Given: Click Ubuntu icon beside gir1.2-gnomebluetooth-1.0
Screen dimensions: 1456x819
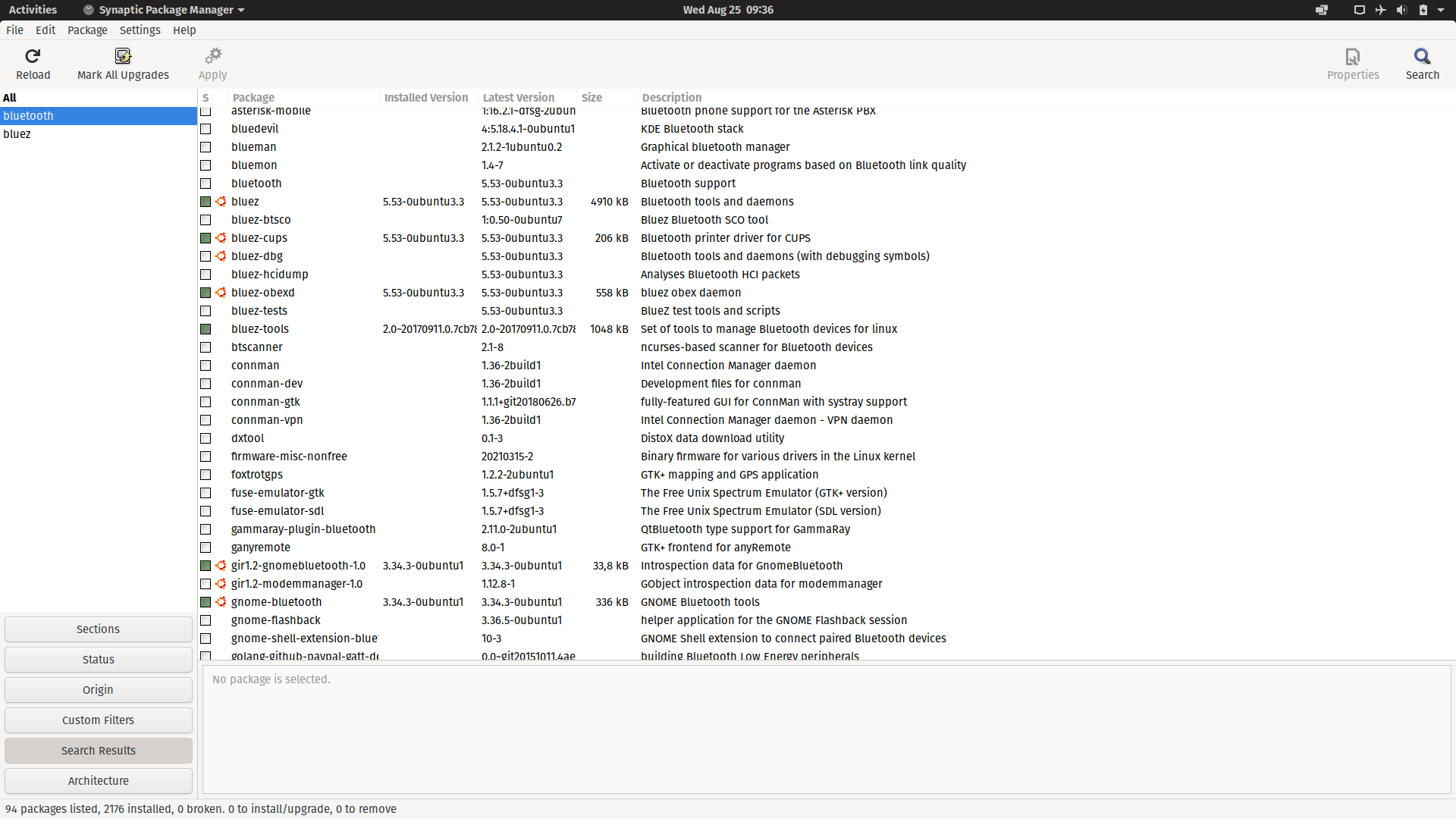Looking at the screenshot, I should 221,566.
